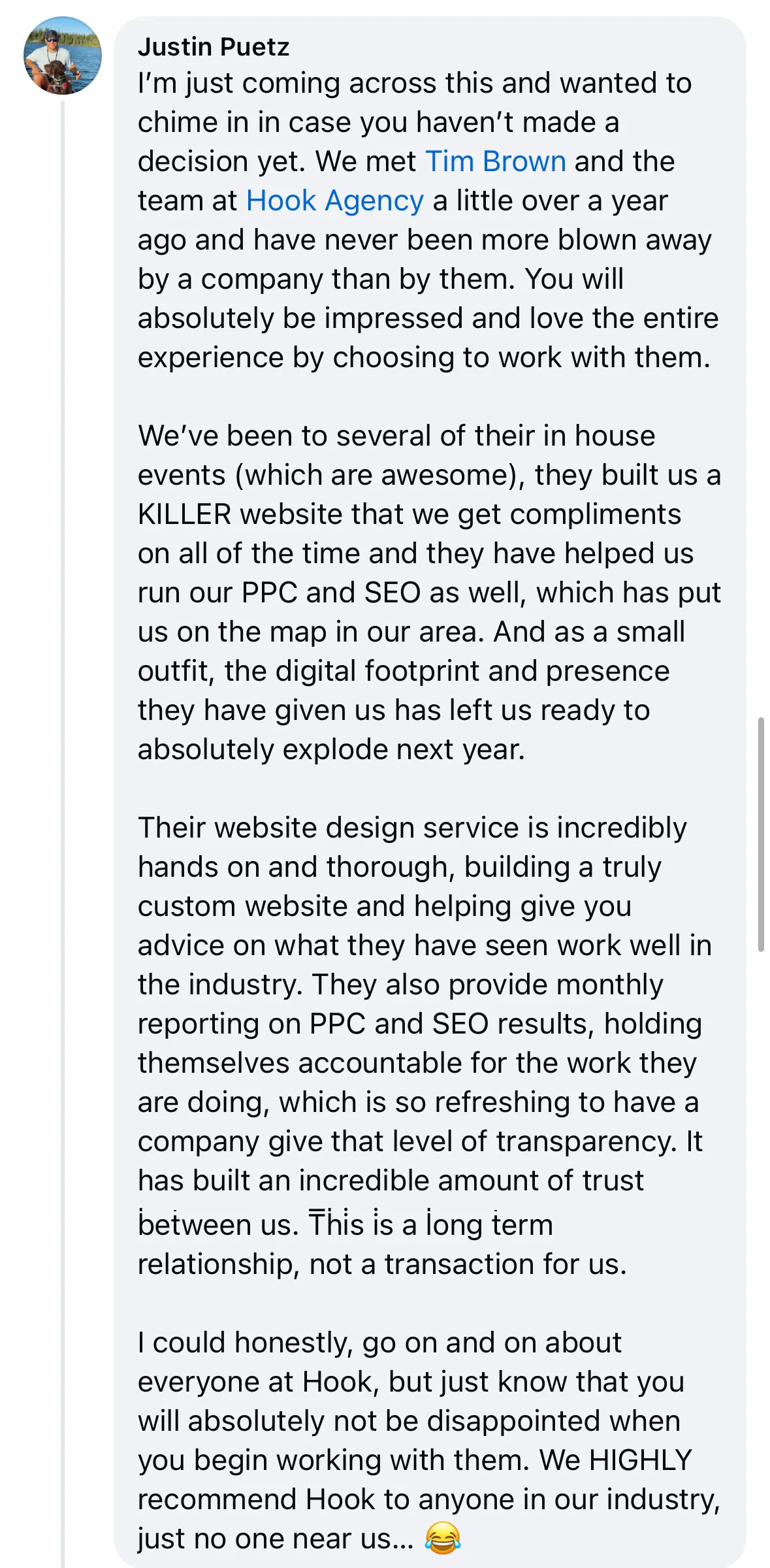Click the word "KILLER" in the comment
The image size is (770, 1568).
184,514
